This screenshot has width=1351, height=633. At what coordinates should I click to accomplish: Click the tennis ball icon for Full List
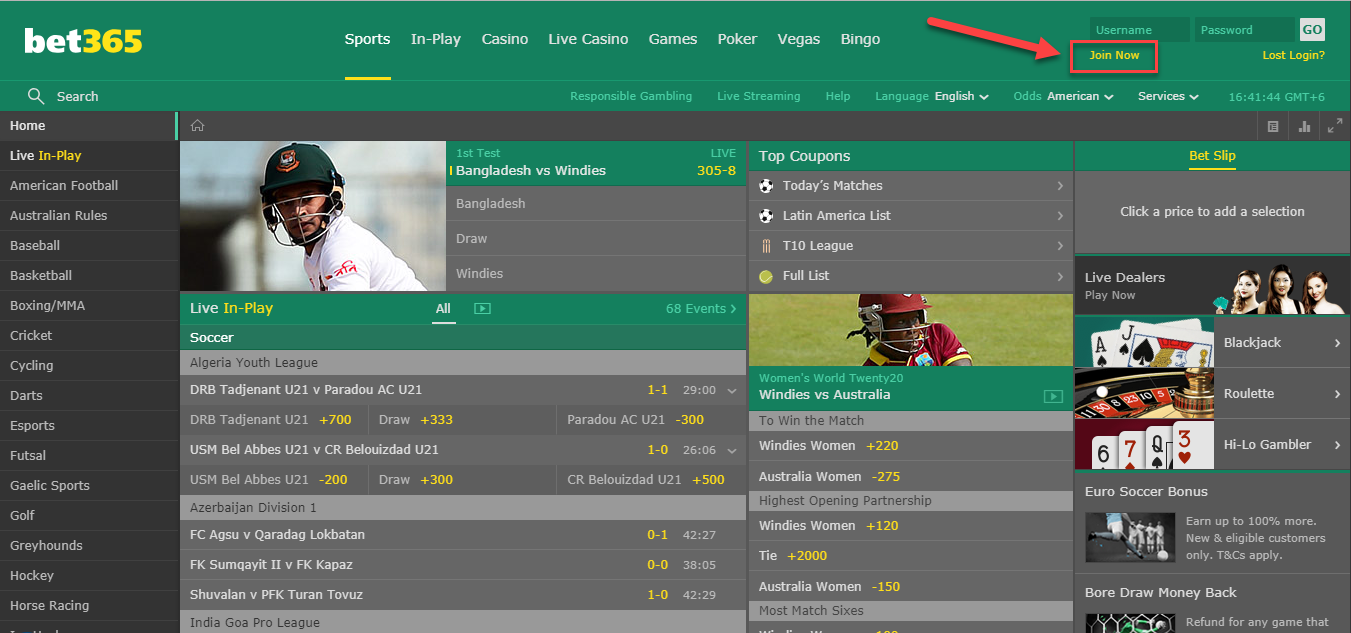click(x=766, y=276)
